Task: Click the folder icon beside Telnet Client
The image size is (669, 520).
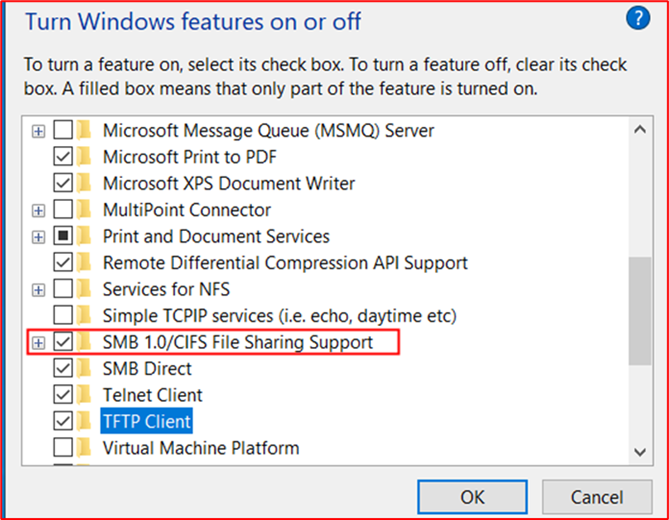Action: [x=86, y=395]
